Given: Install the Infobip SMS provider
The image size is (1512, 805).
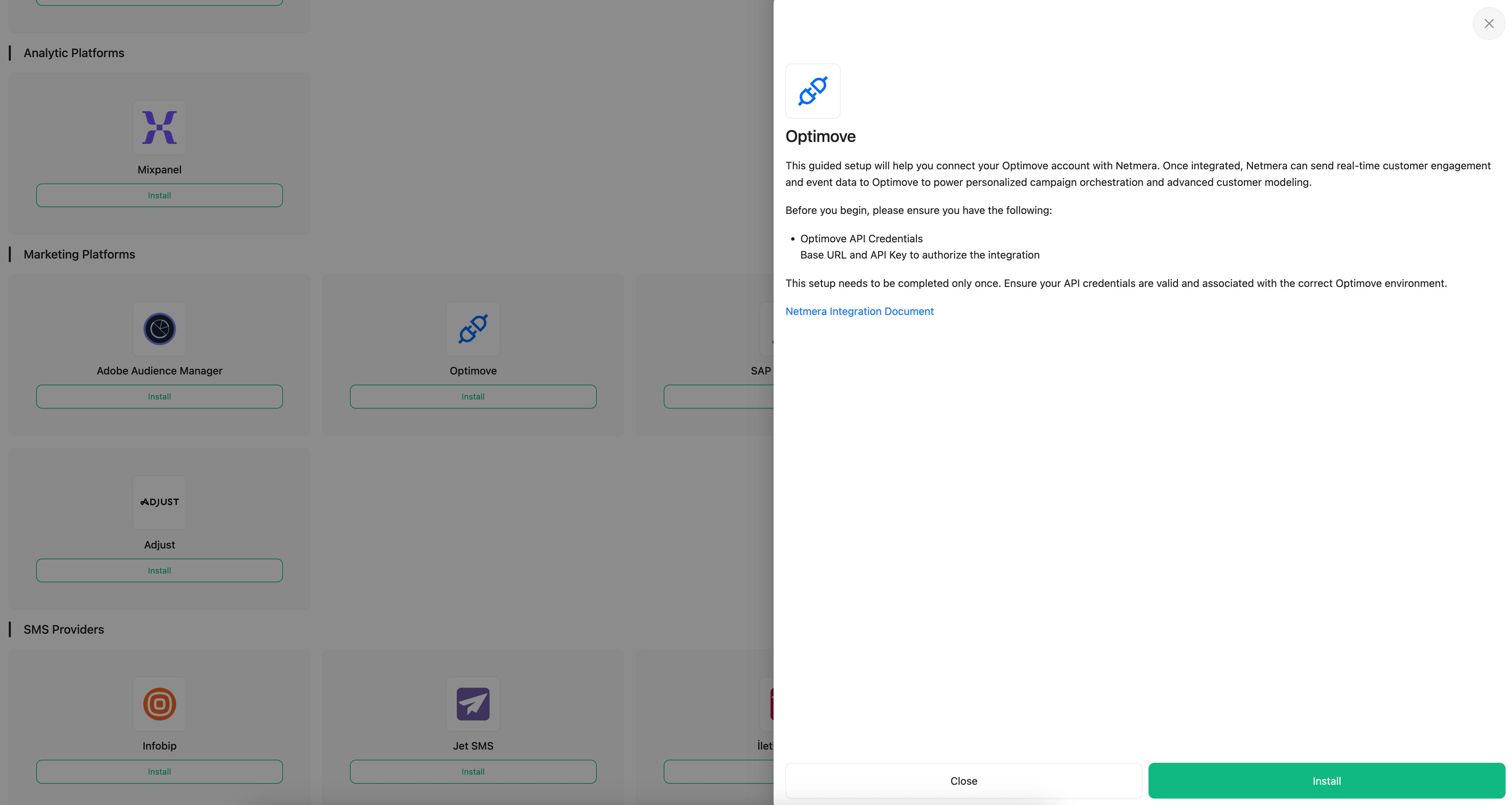Looking at the screenshot, I should click(x=159, y=772).
